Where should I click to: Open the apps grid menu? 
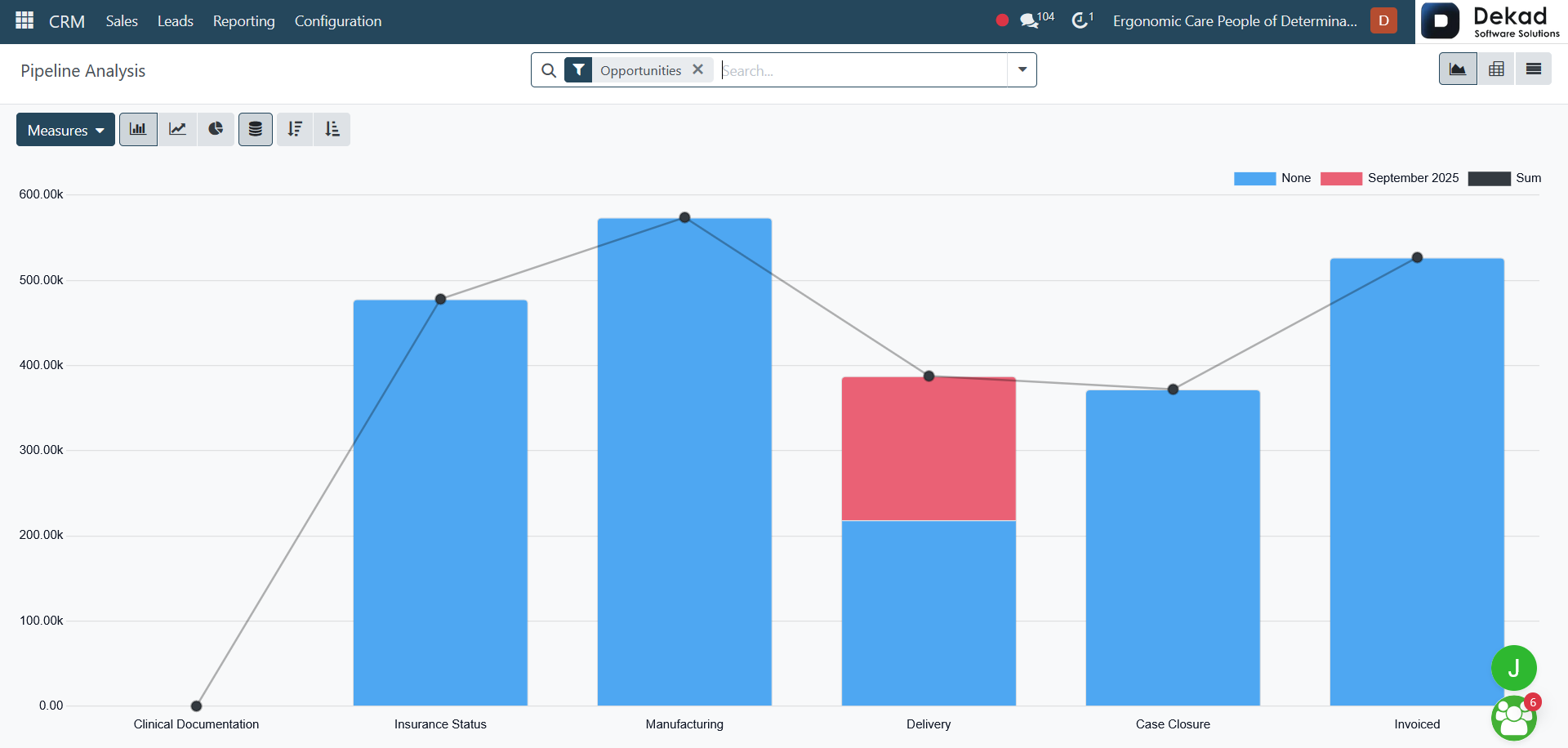coord(24,20)
